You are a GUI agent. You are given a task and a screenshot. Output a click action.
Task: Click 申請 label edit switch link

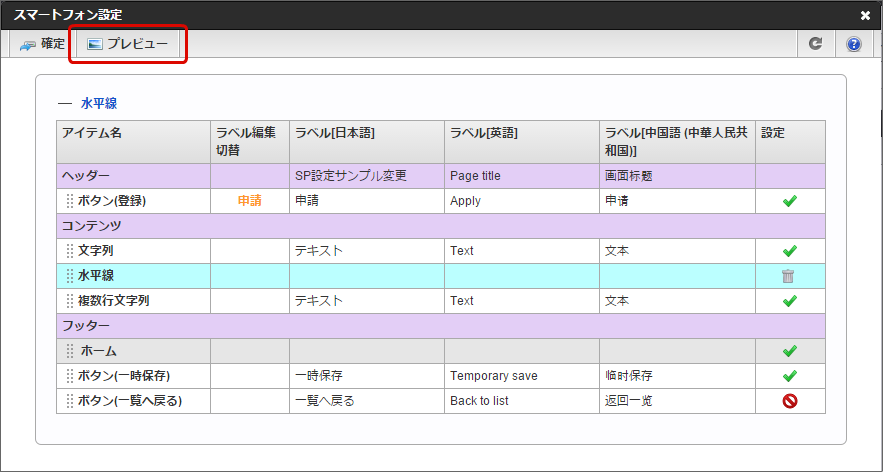[x=249, y=201]
